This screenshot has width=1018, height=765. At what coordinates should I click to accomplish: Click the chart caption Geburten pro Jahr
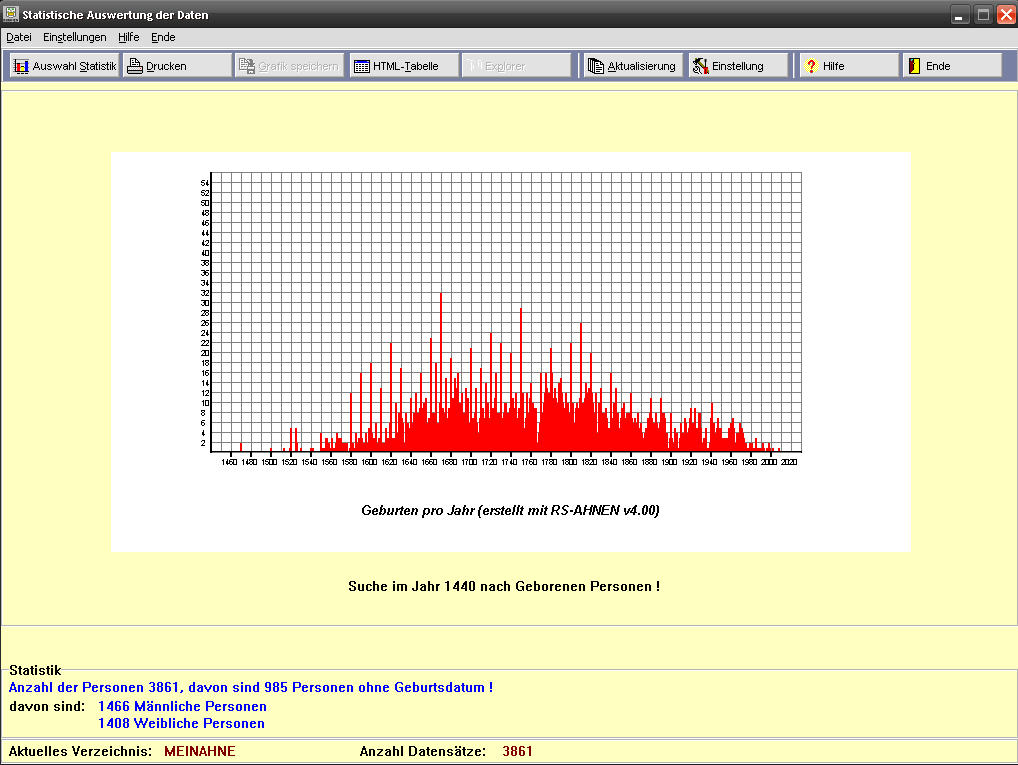[510, 510]
